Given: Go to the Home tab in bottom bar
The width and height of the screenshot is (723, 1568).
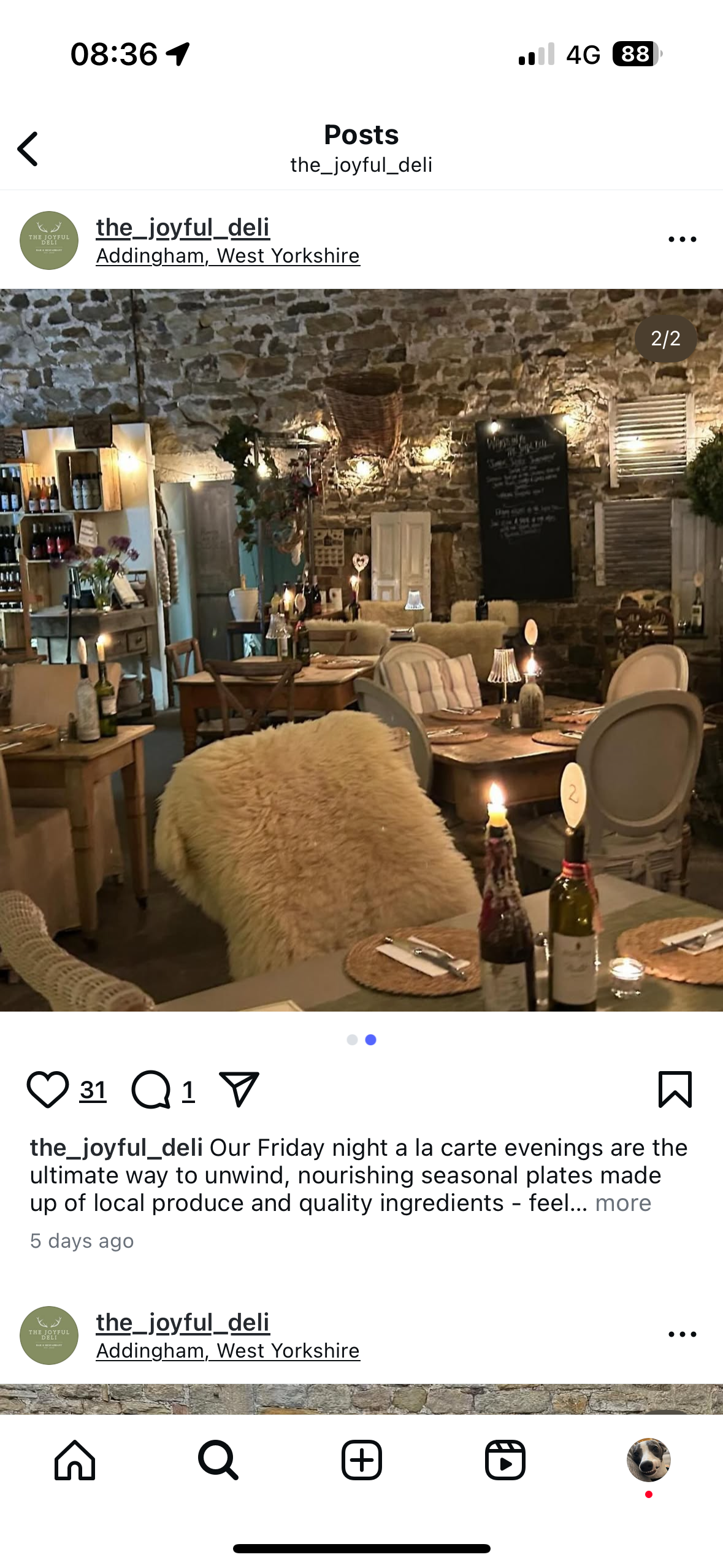Looking at the screenshot, I should point(75,1460).
